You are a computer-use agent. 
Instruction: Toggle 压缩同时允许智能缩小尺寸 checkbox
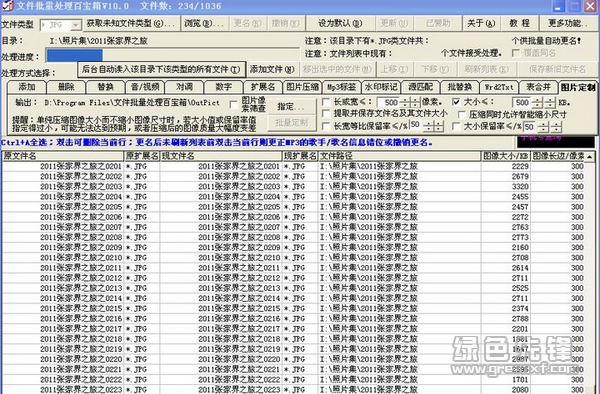tap(461, 114)
